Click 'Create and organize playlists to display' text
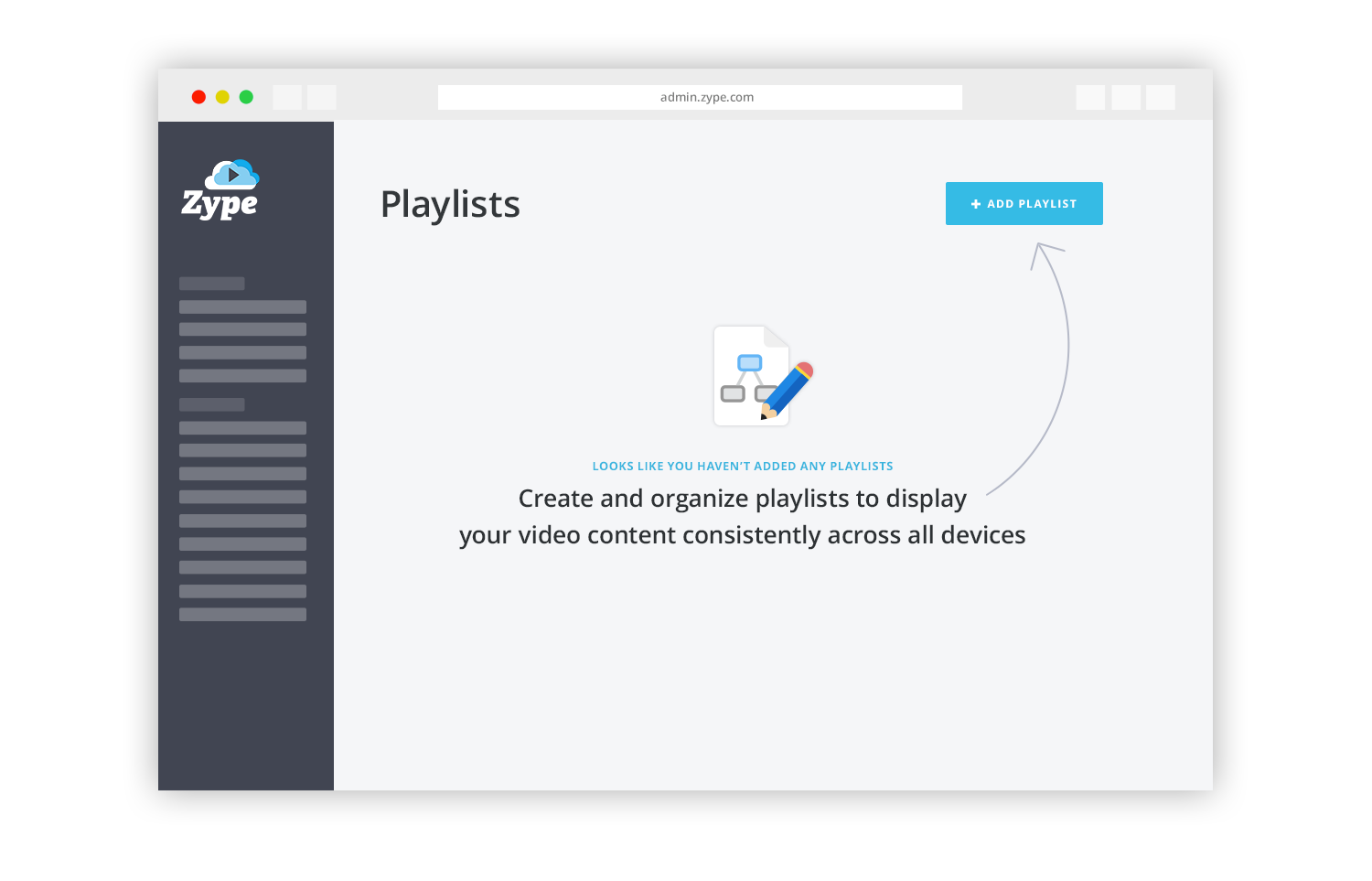1372x881 pixels. (x=743, y=499)
